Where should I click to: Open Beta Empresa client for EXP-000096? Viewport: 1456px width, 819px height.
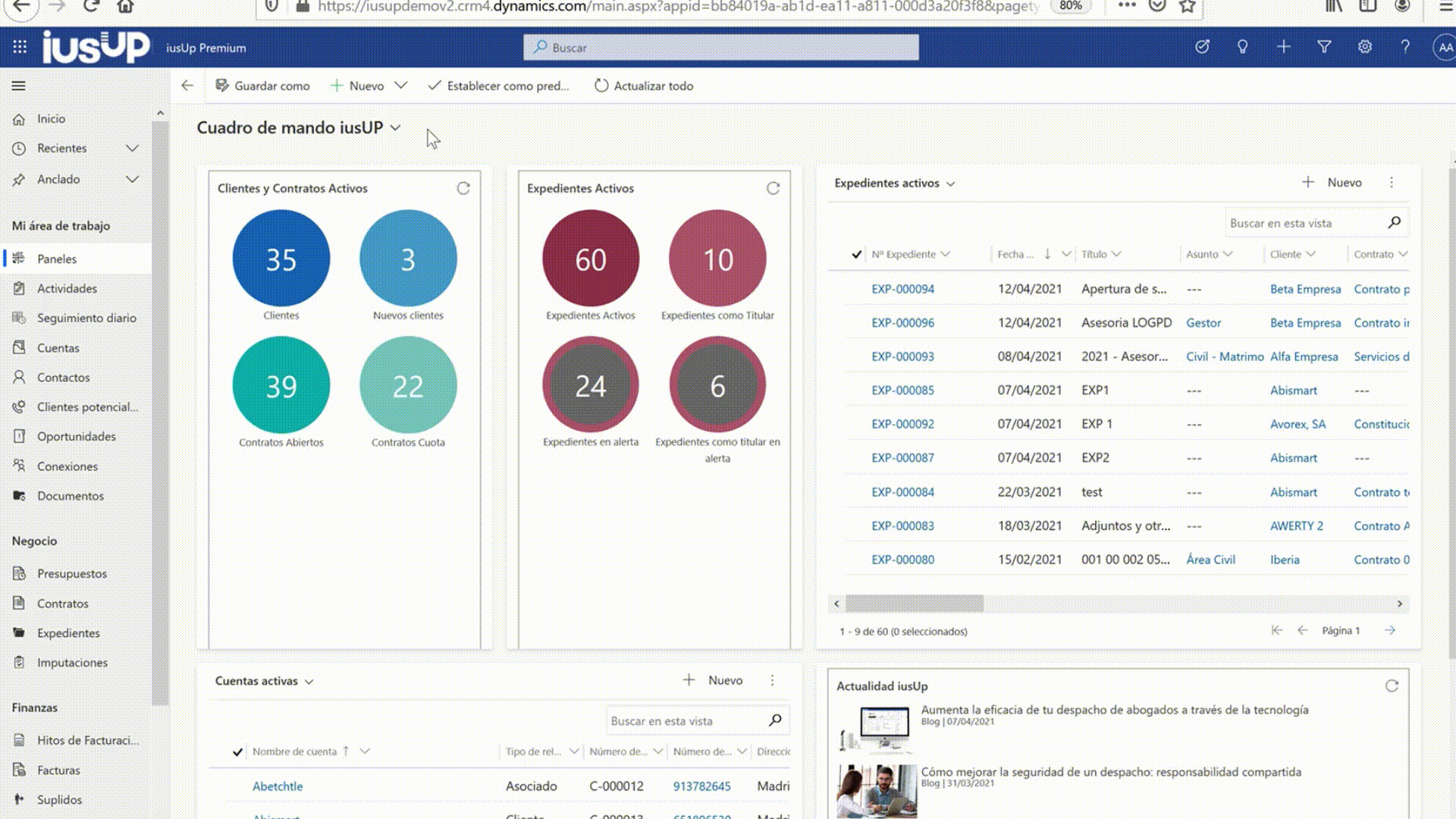coord(1305,323)
